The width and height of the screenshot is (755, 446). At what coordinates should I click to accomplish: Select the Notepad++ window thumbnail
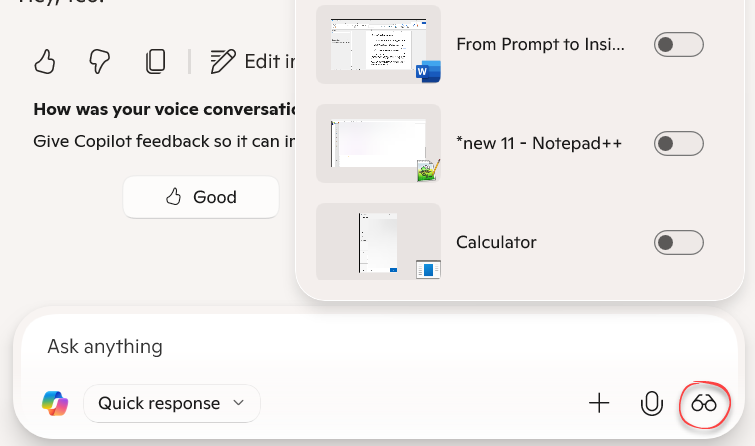(x=378, y=144)
